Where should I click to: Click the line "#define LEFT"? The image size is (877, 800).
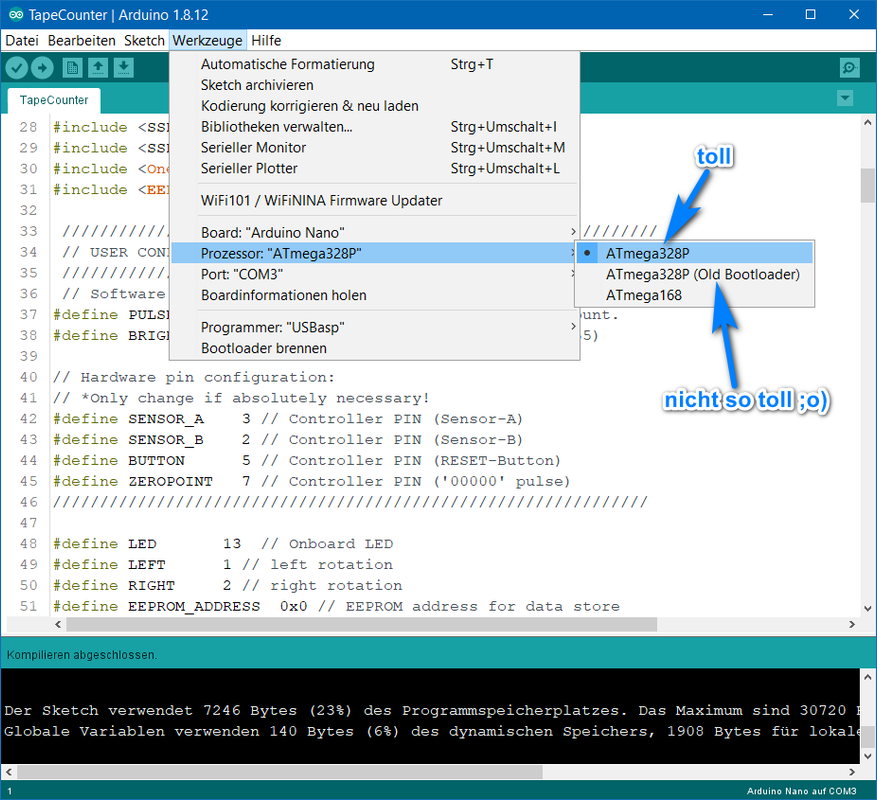click(x=223, y=564)
